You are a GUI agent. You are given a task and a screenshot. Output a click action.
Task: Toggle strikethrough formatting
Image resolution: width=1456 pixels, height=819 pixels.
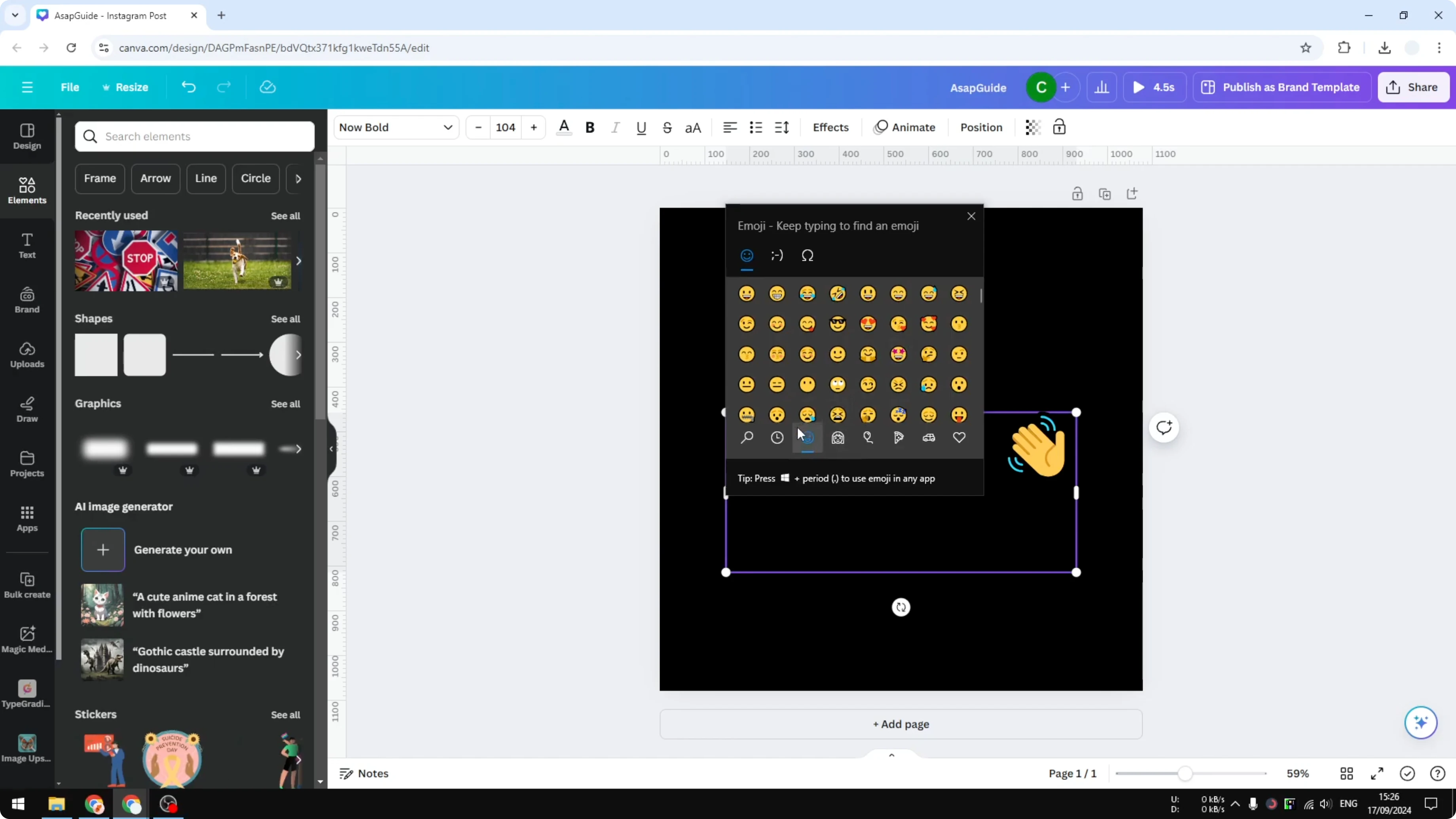[x=667, y=127]
